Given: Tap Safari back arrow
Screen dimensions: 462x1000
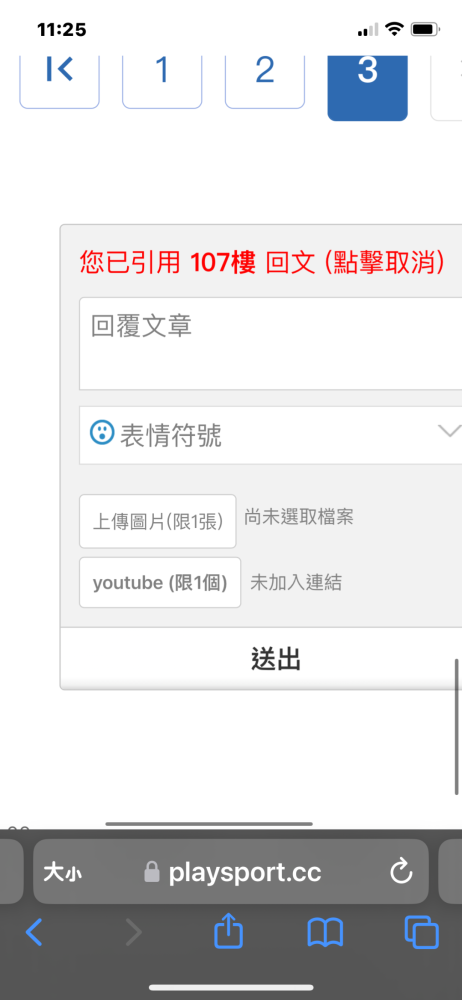Looking at the screenshot, I should pos(34,933).
